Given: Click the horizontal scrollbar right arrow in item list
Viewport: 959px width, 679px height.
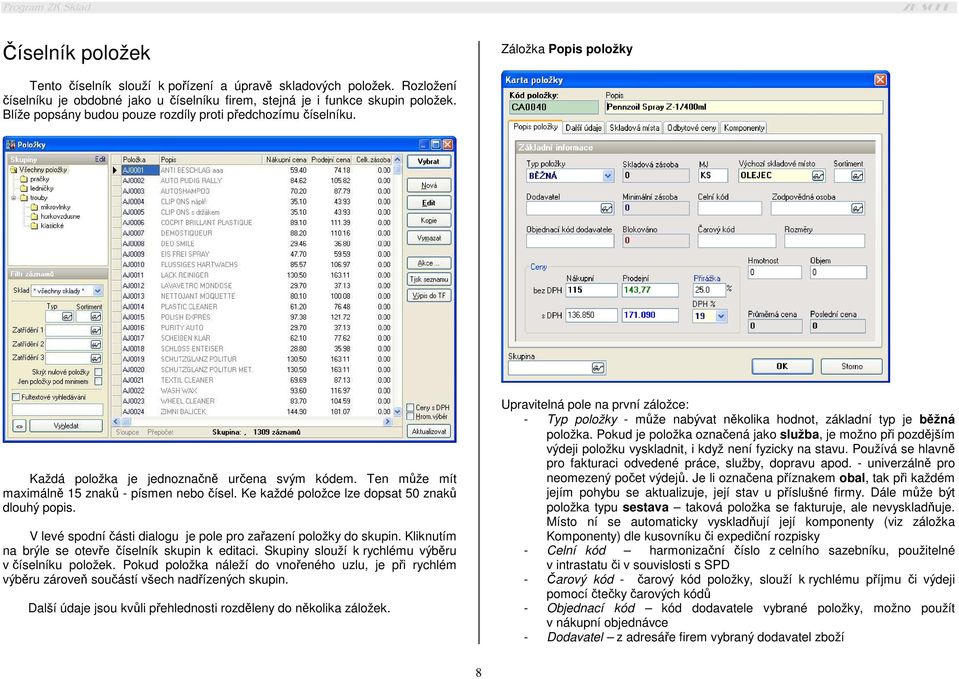Looking at the screenshot, I should [387, 421].
